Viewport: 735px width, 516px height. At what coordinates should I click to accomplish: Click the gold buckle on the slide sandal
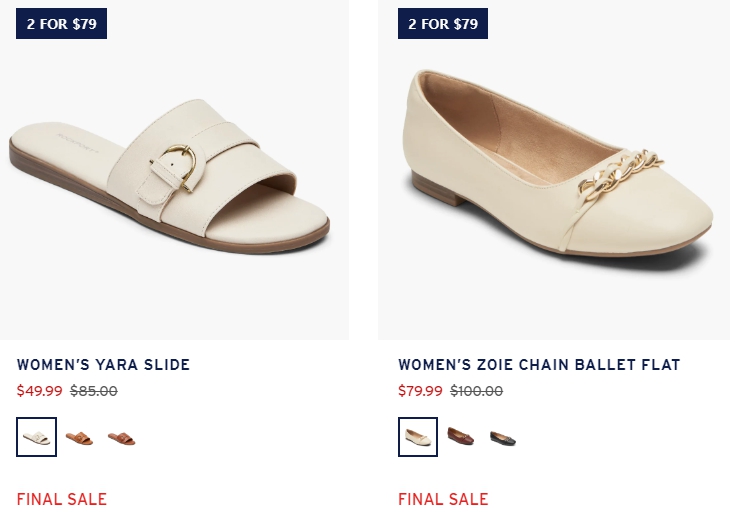tap(178, 166)
